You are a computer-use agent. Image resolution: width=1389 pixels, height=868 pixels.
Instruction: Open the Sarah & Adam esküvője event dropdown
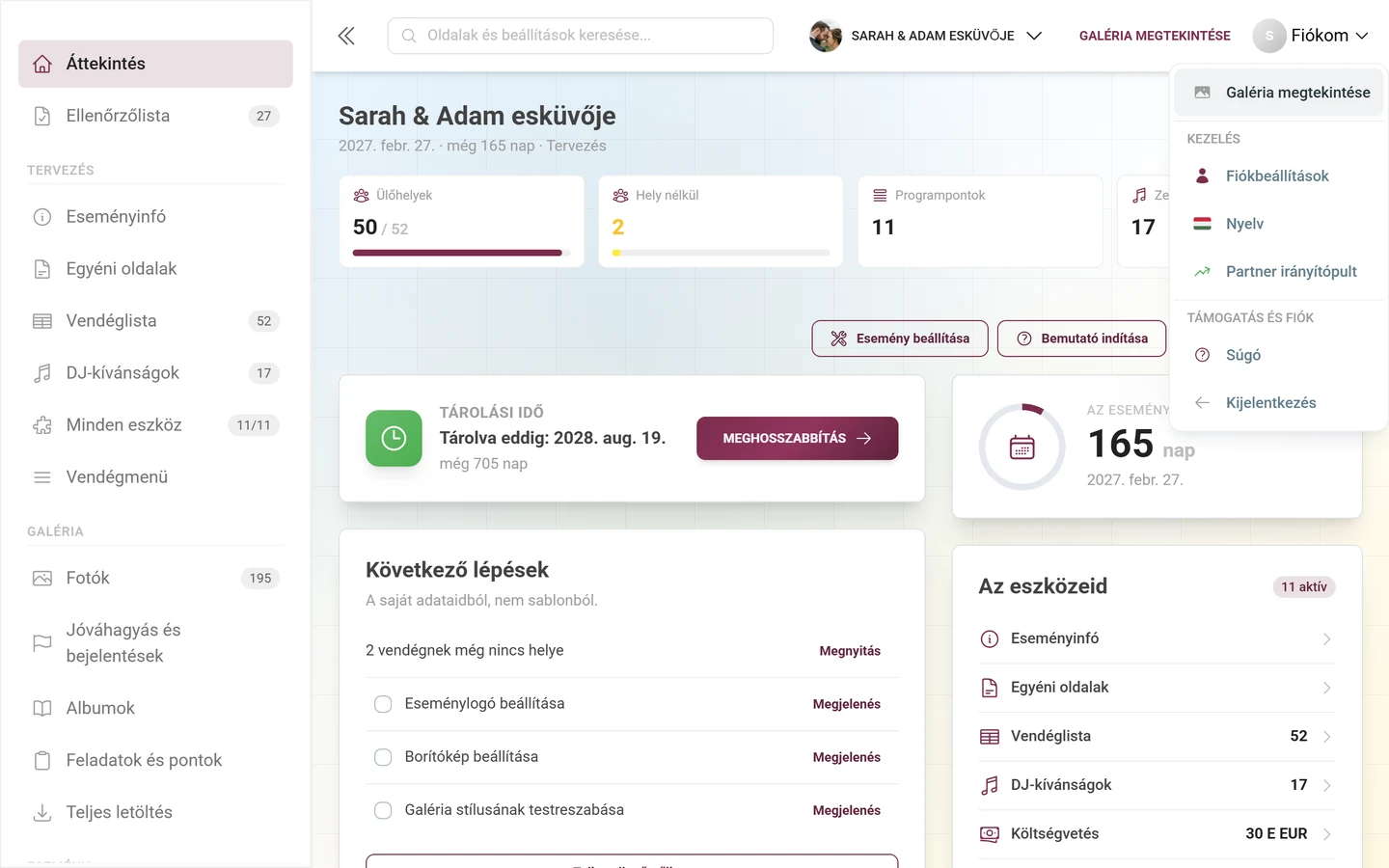(926, 36)
